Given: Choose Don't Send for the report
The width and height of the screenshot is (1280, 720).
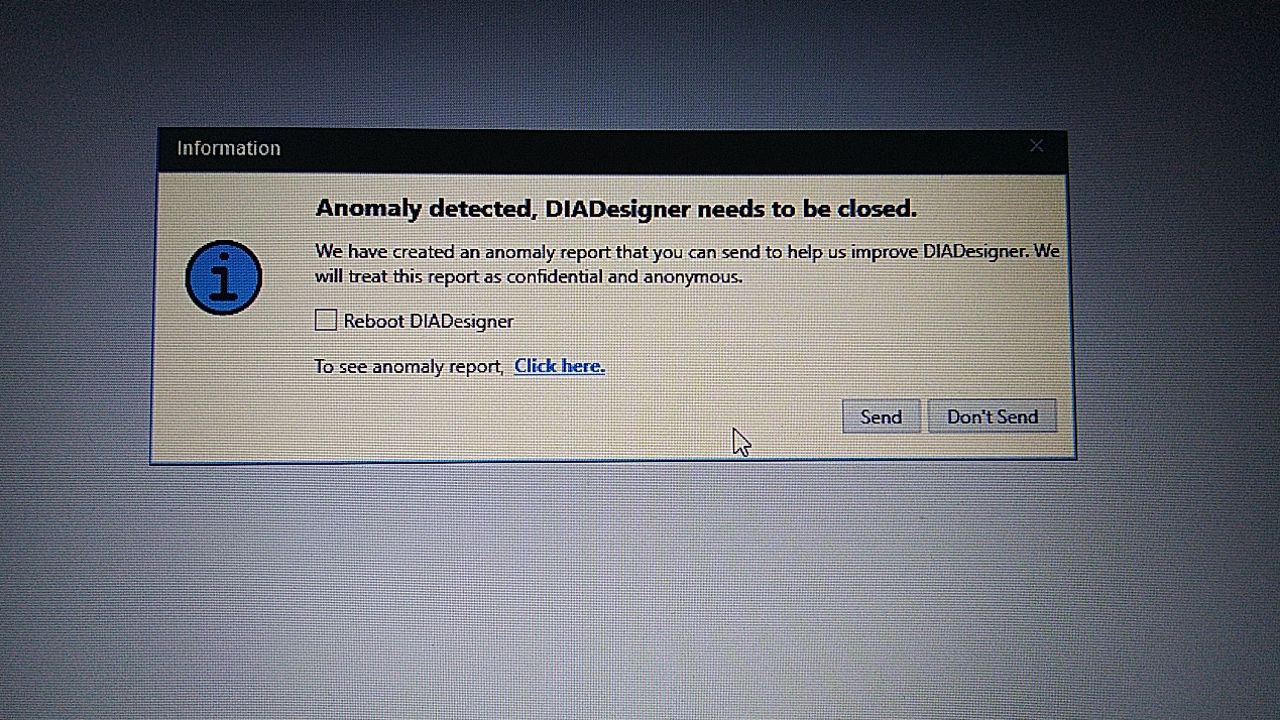Looking at the screenshot, I should click(992, 416).
